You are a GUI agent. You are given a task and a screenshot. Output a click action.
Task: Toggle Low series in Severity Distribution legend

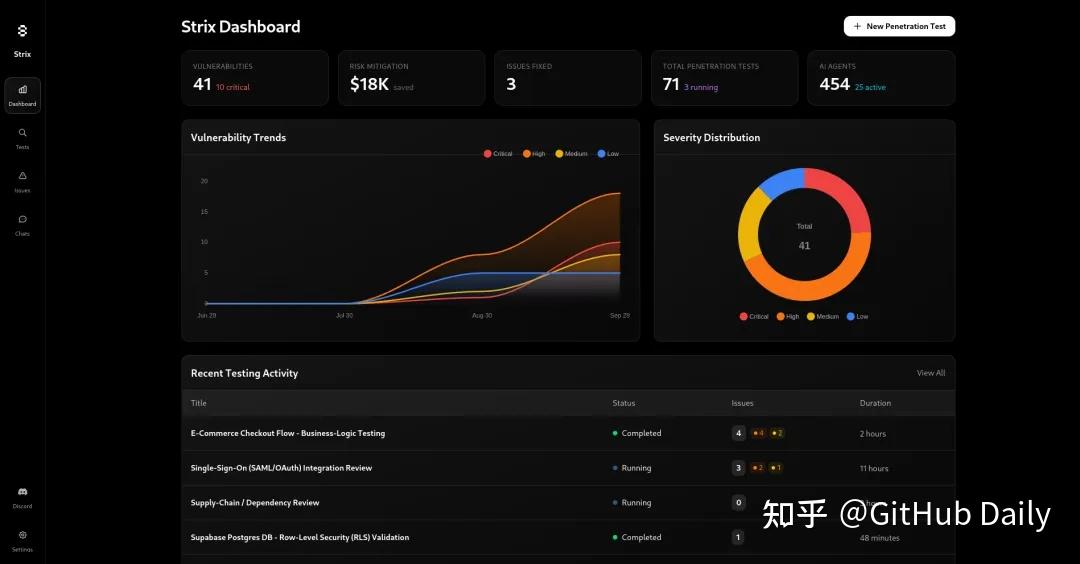tap(857, 316)
